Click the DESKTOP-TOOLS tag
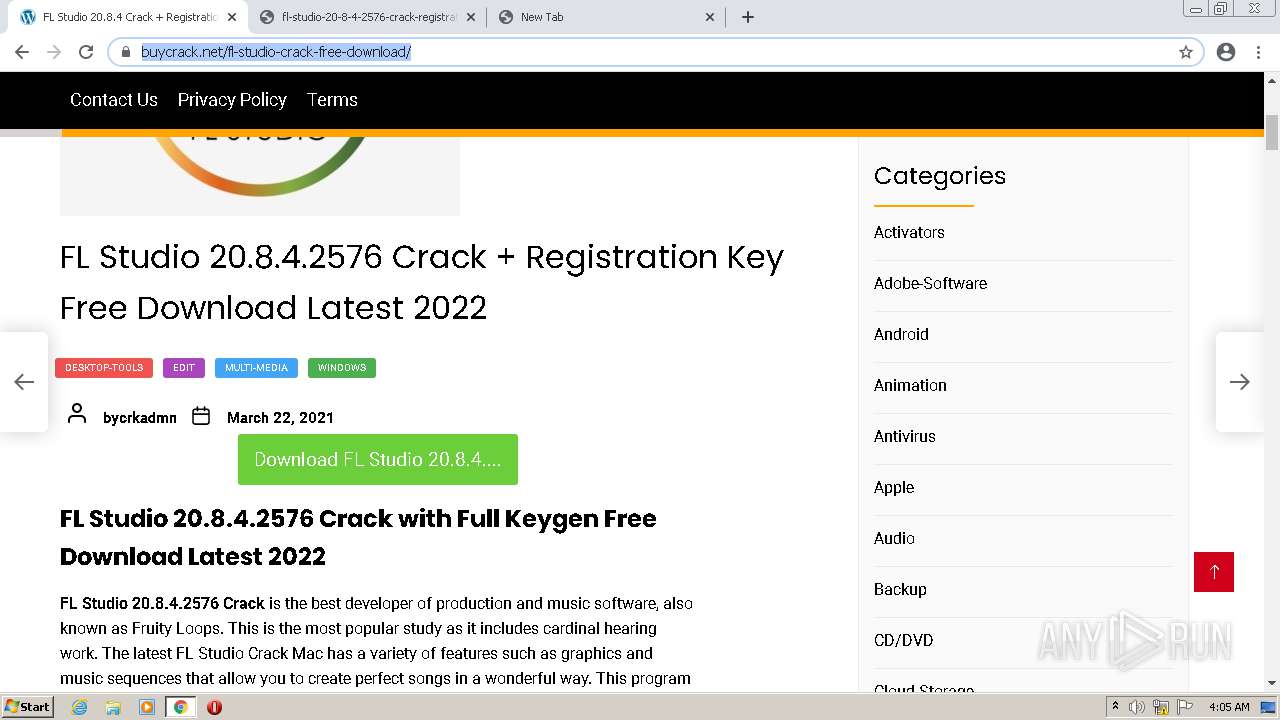The height and width of the screenshot is (720, 1280). pyautogui.click(x=104, y=368)
